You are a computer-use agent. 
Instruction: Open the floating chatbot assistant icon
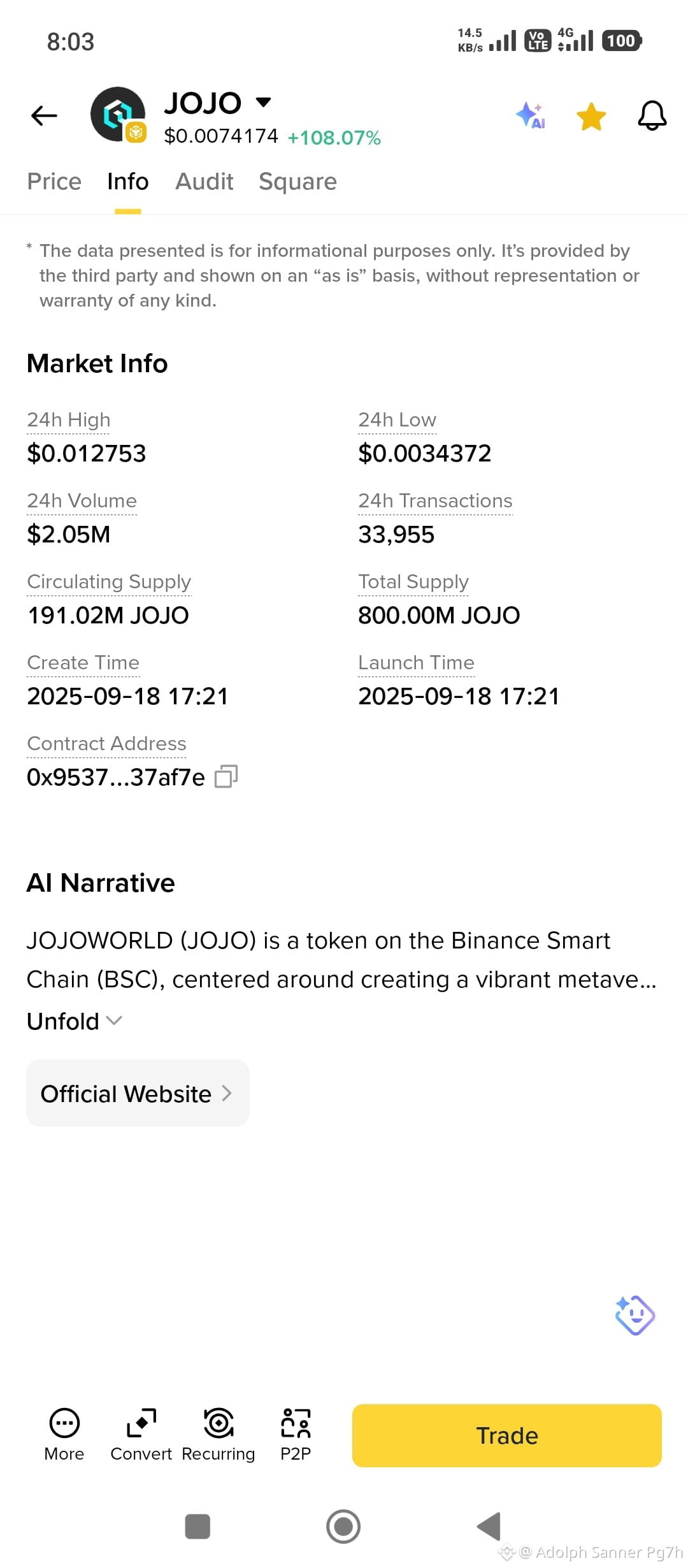point(634,1314)
